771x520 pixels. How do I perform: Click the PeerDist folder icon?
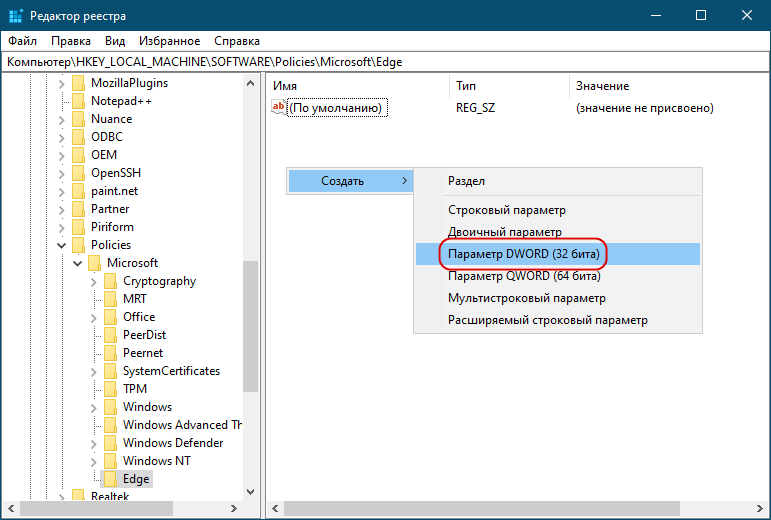tap(111, 335)
